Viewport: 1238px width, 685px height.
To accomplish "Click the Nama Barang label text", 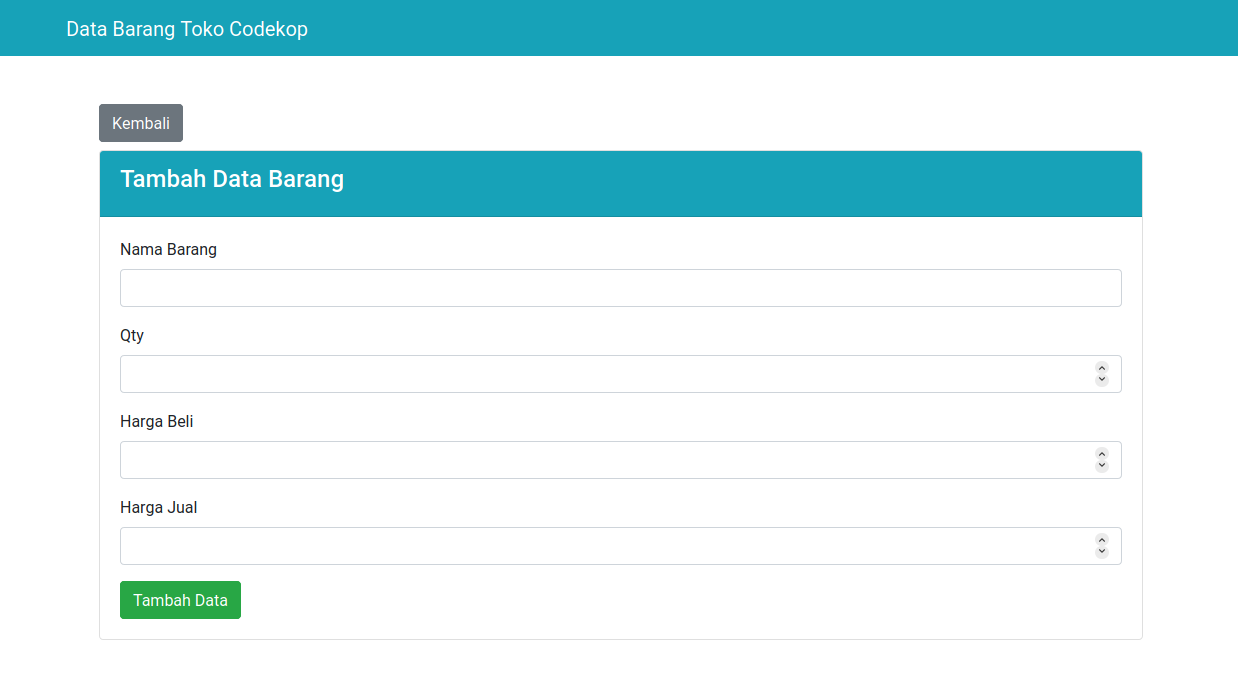I will tap(168, 249).
